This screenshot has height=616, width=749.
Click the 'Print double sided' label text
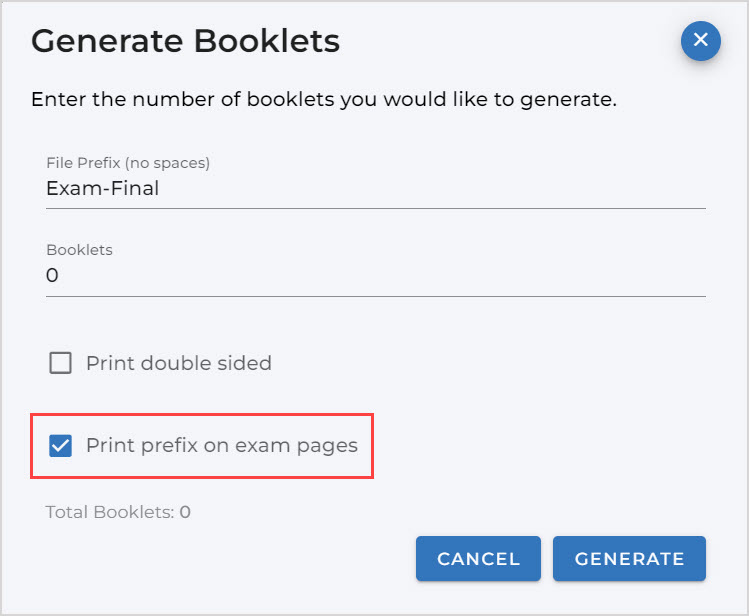[x=178, y=363]
